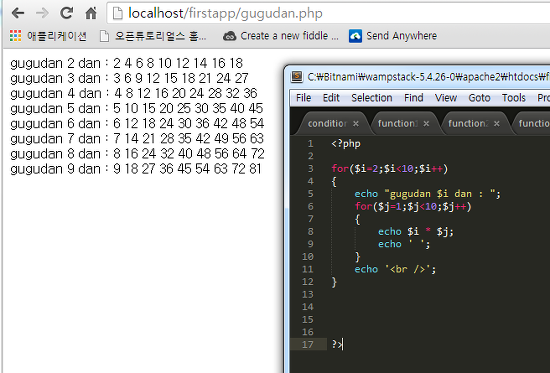Click the Send Anywhere bookmark icon
Screen dimensions: 550x373
(x=355, y=36)
